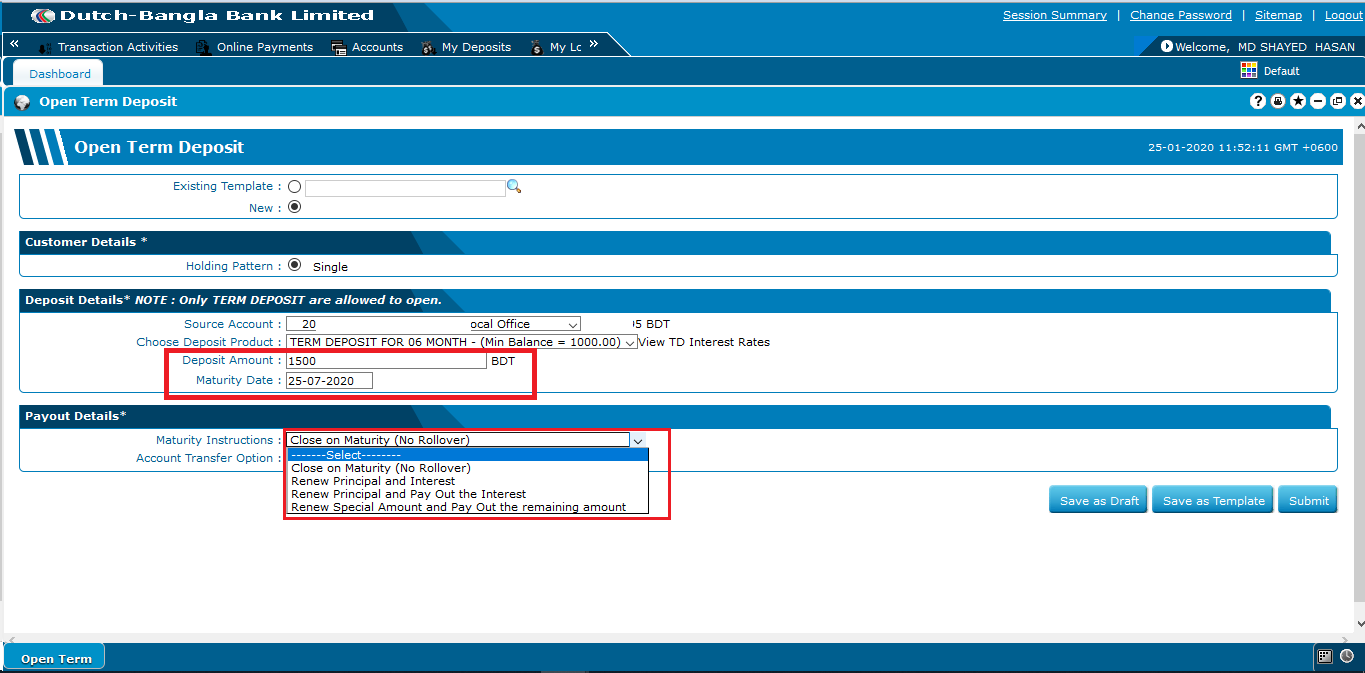Select the Existing Template radio button

coord(294,187)
